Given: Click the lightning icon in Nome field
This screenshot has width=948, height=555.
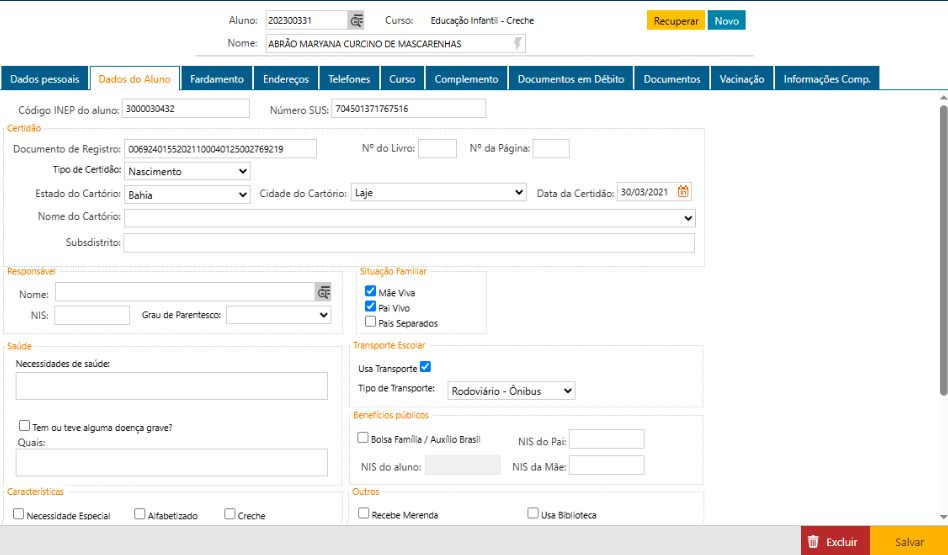Looking at the screenshot, I should 517,44.
